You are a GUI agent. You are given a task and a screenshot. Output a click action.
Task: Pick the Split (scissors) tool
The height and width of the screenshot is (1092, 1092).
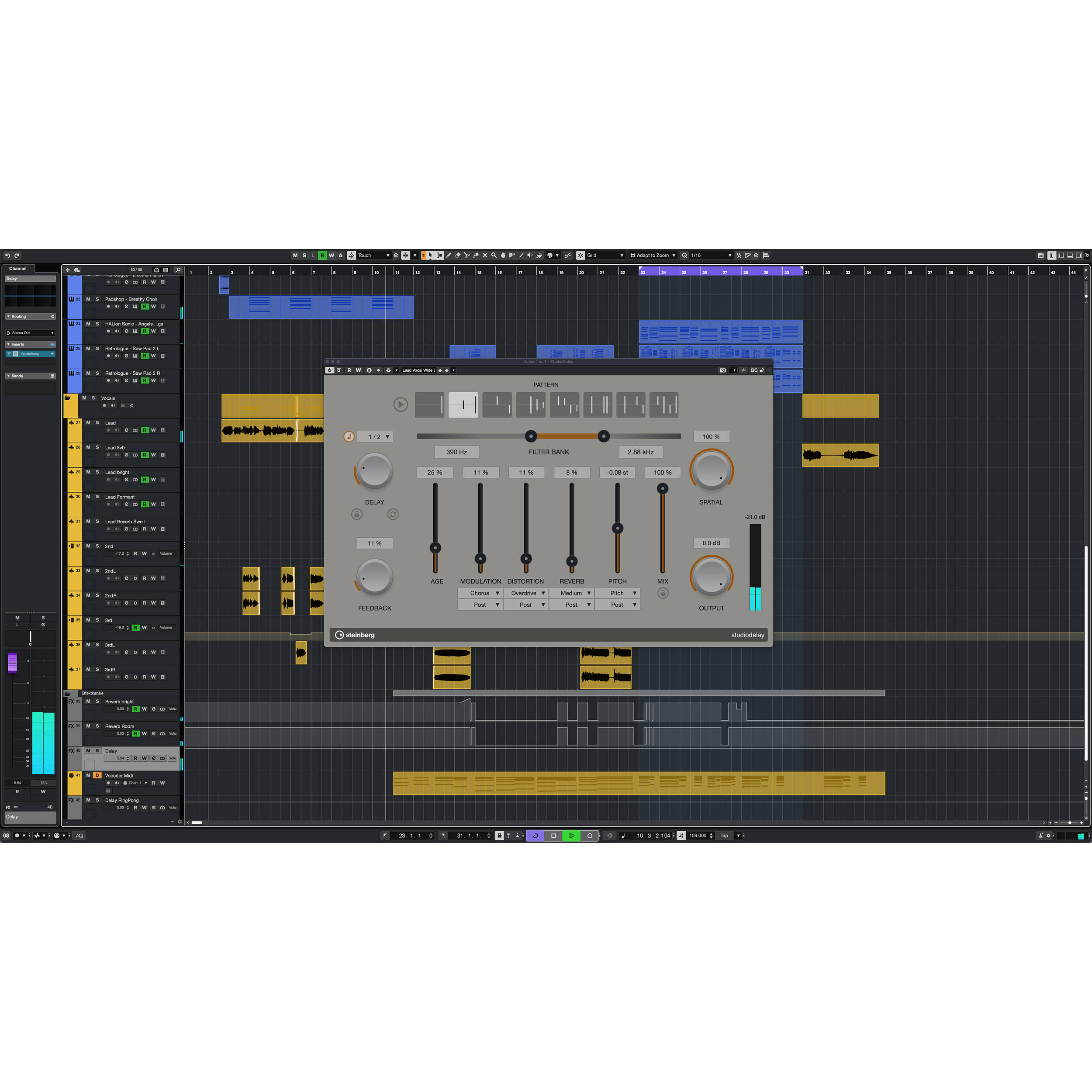point(467,256)
